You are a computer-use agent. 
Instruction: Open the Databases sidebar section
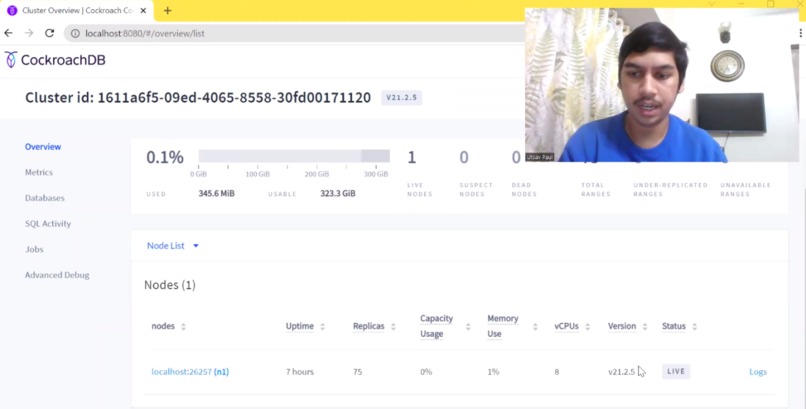(45, 198)
